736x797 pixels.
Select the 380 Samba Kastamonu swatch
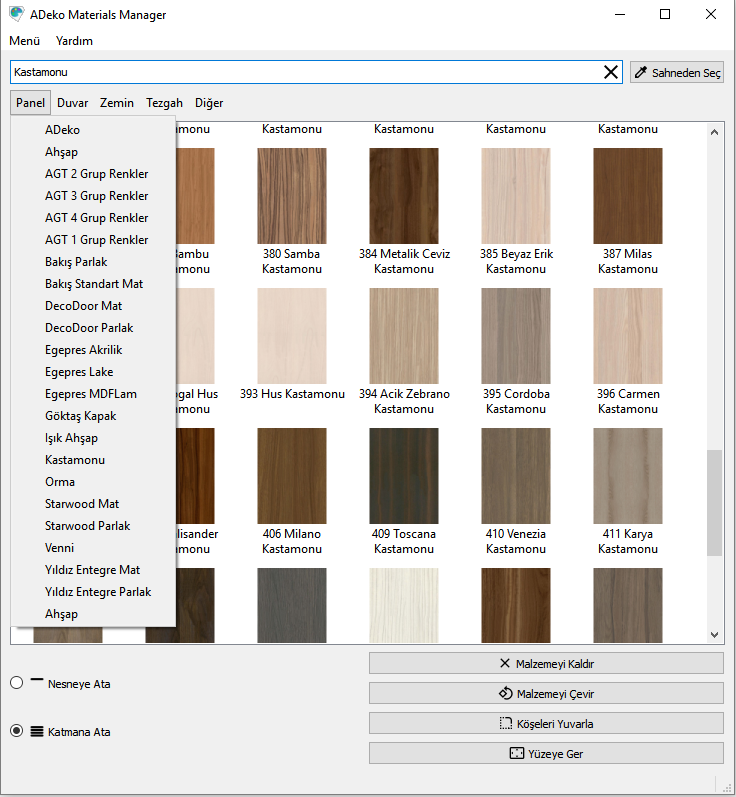(292, 196)
